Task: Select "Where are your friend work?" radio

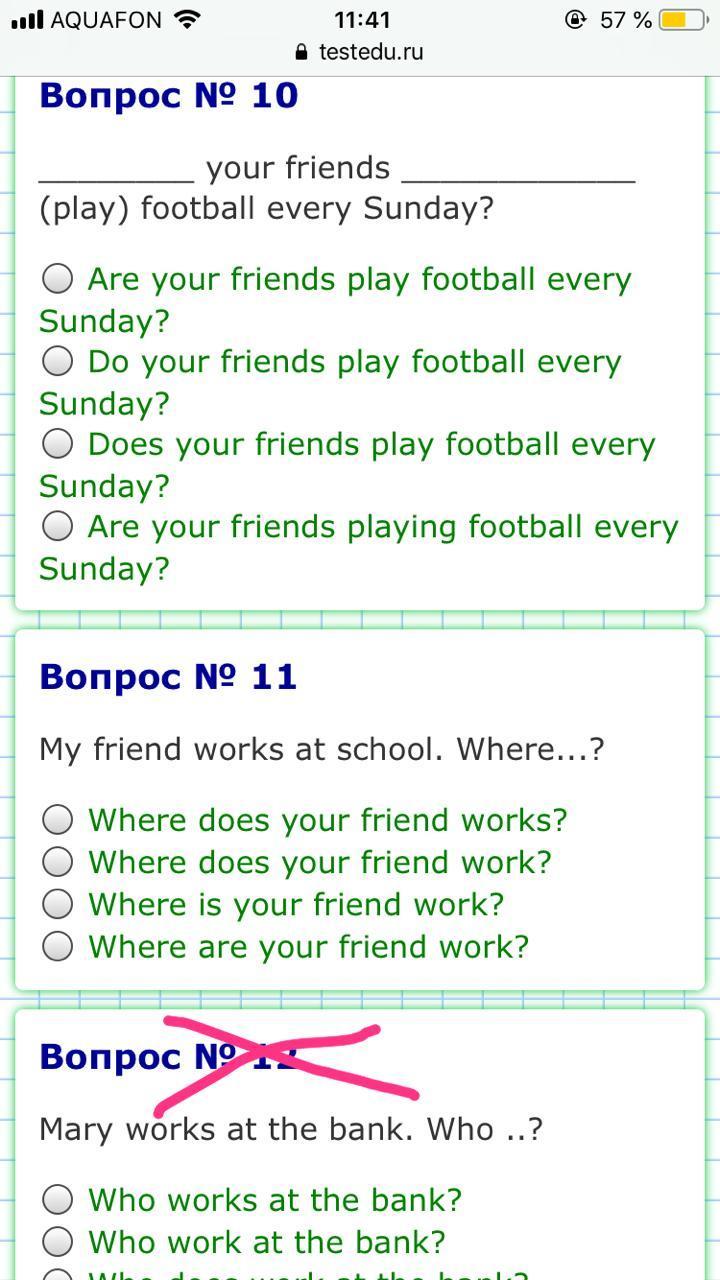Action: (x=58, y=946)
